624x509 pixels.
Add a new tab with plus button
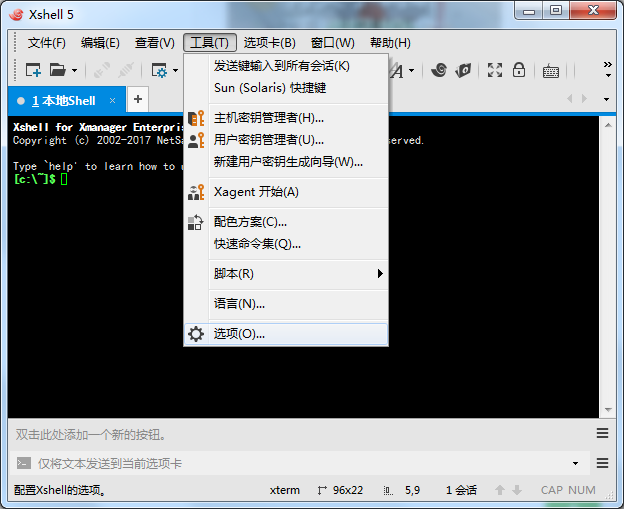[138, 99]
